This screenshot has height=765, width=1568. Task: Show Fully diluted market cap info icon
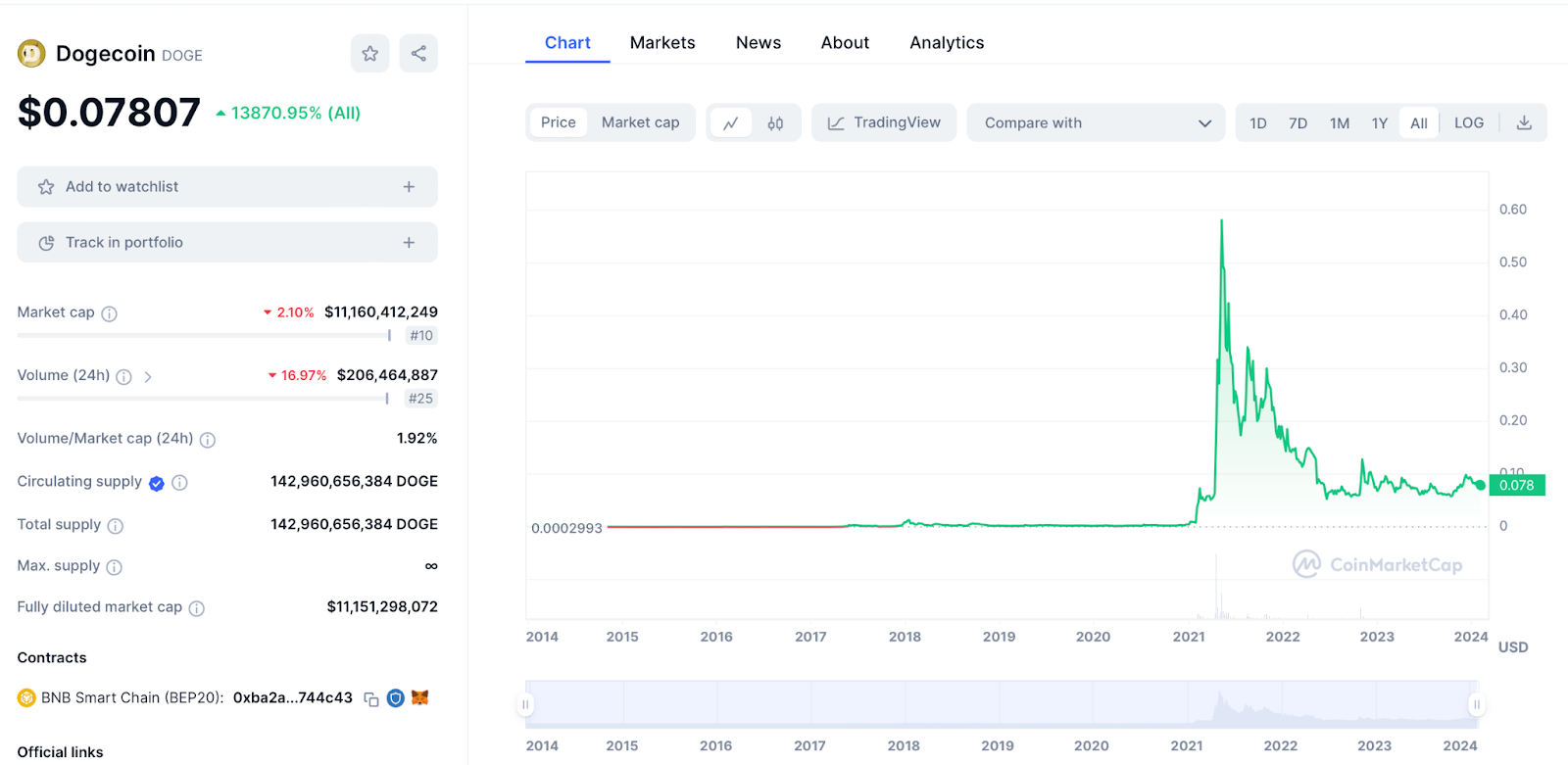(197, 608)
